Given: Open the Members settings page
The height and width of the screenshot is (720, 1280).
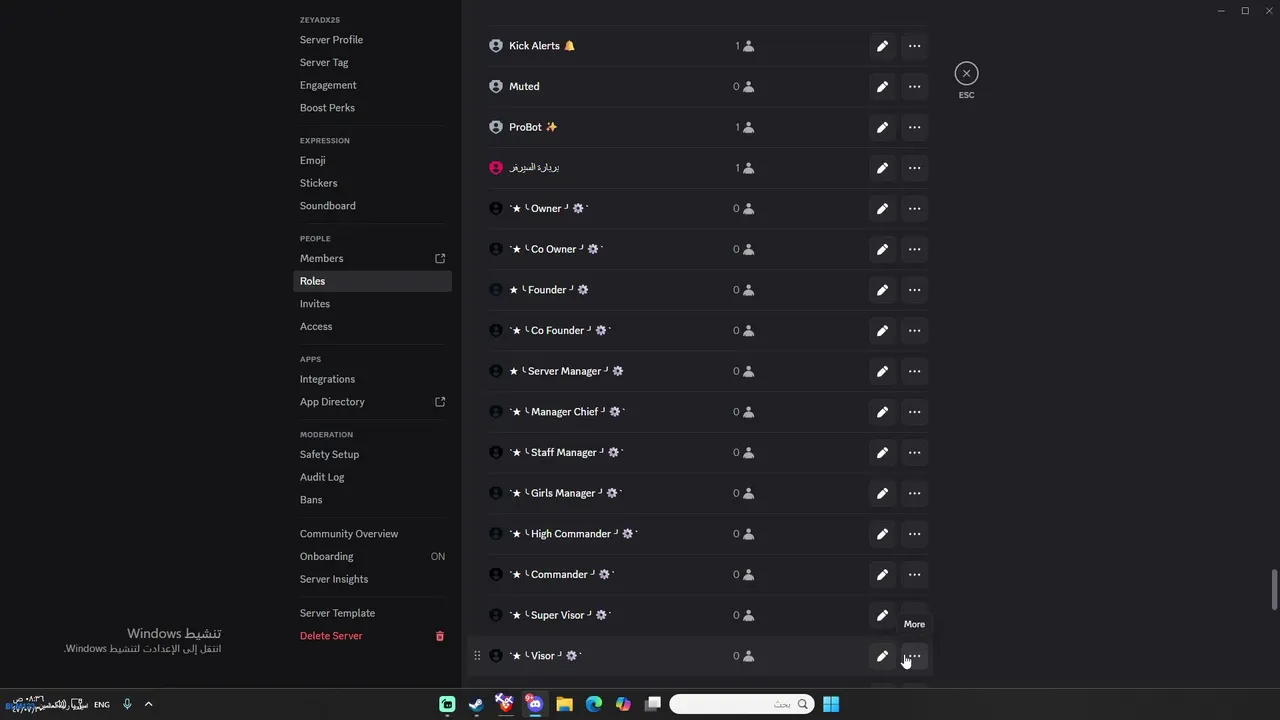Looking at the screenshot, I should coord(322,259).
